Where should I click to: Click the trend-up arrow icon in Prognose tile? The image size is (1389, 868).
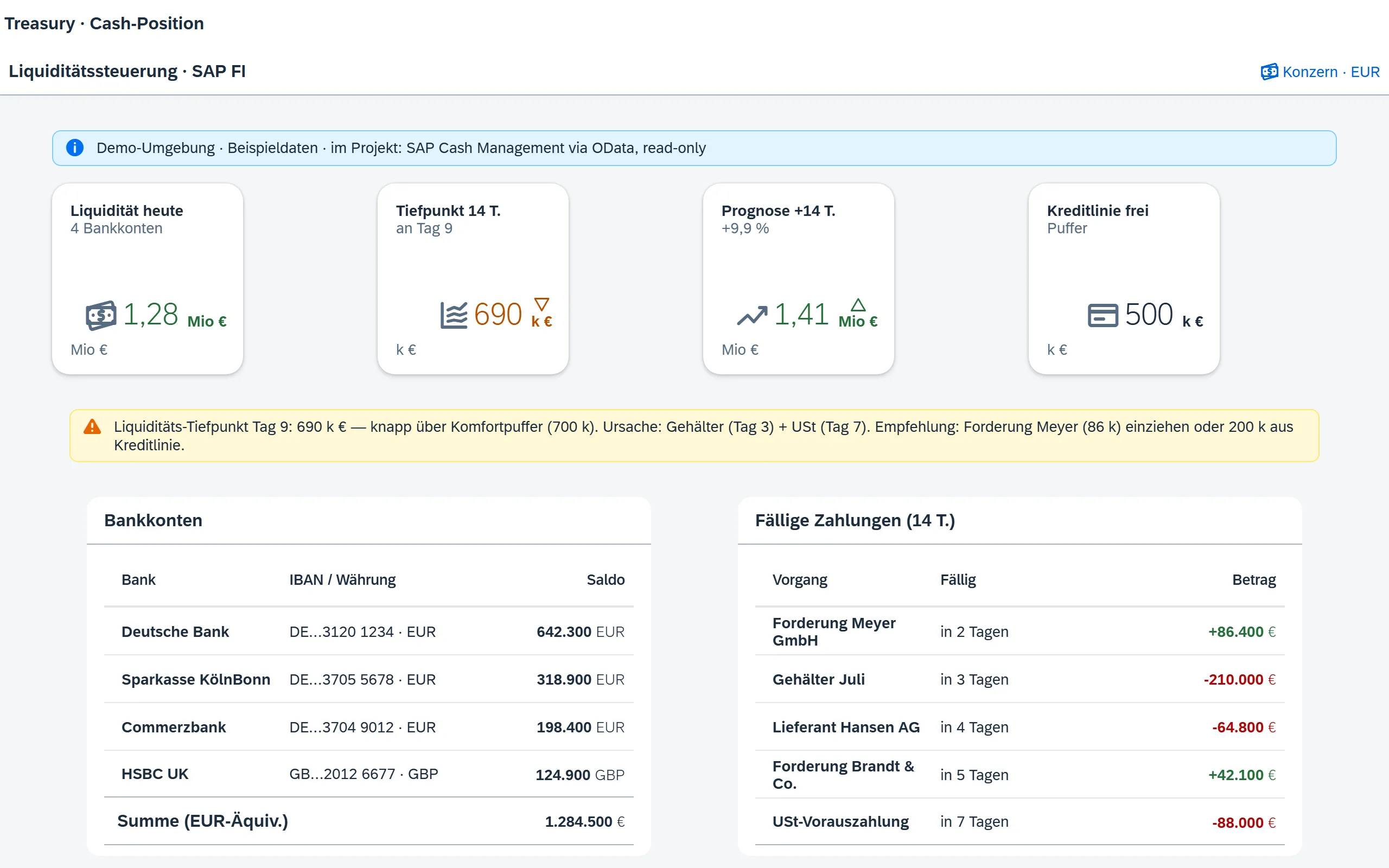(752, 315)
